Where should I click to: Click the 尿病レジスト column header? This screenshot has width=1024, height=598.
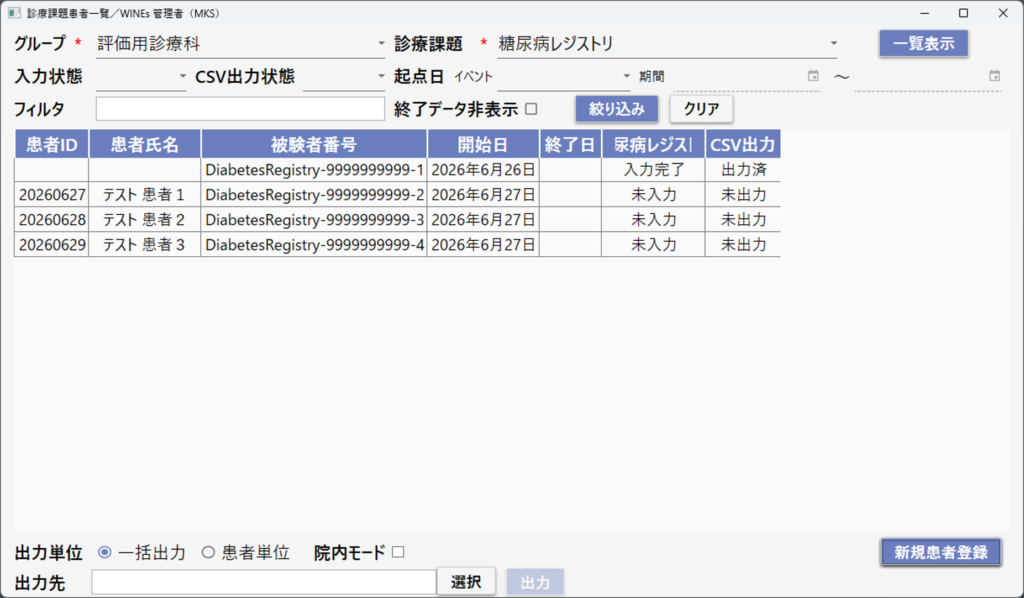(x=653, y=144)
